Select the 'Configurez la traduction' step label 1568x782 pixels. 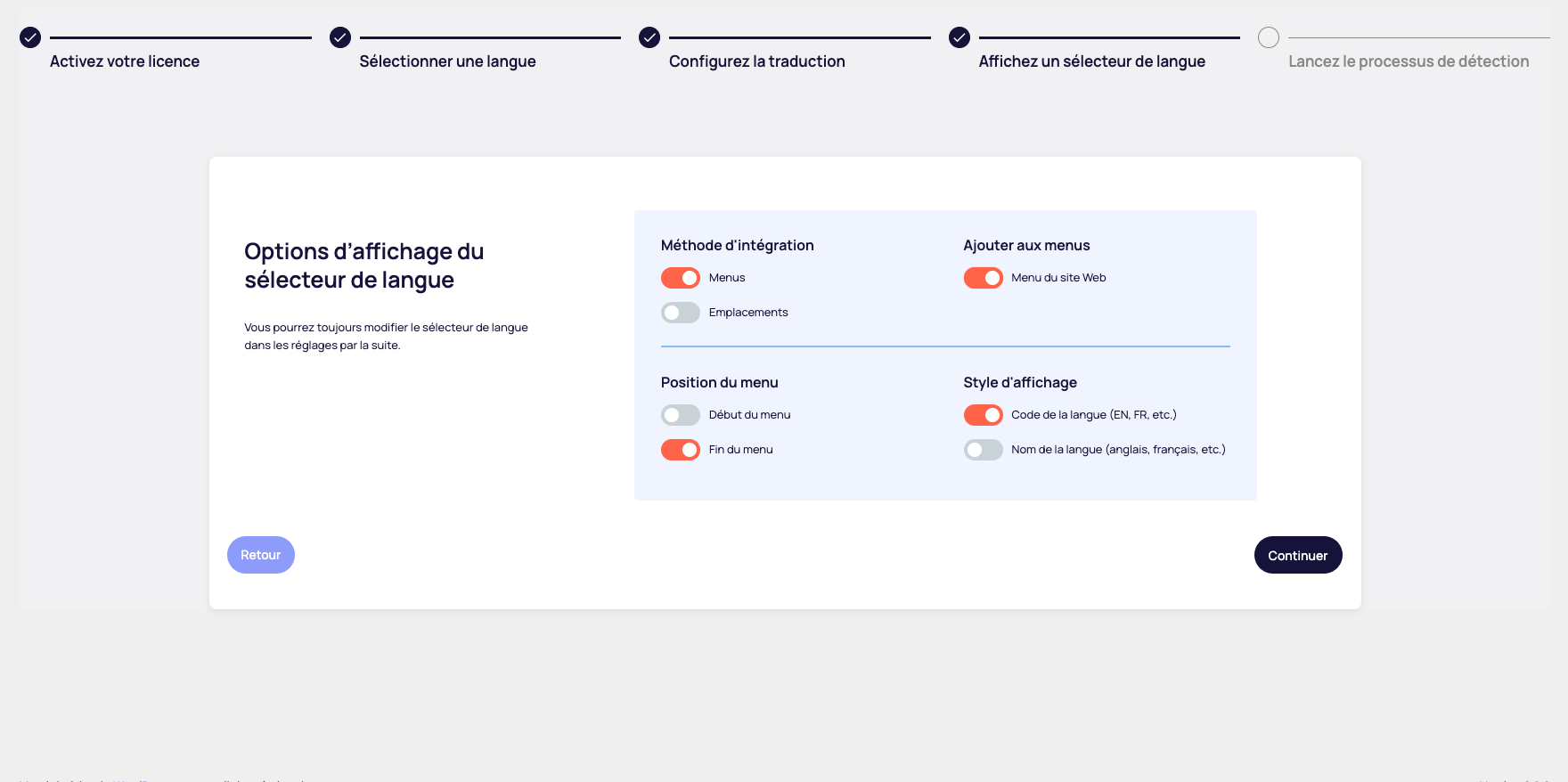click(756, 61)
